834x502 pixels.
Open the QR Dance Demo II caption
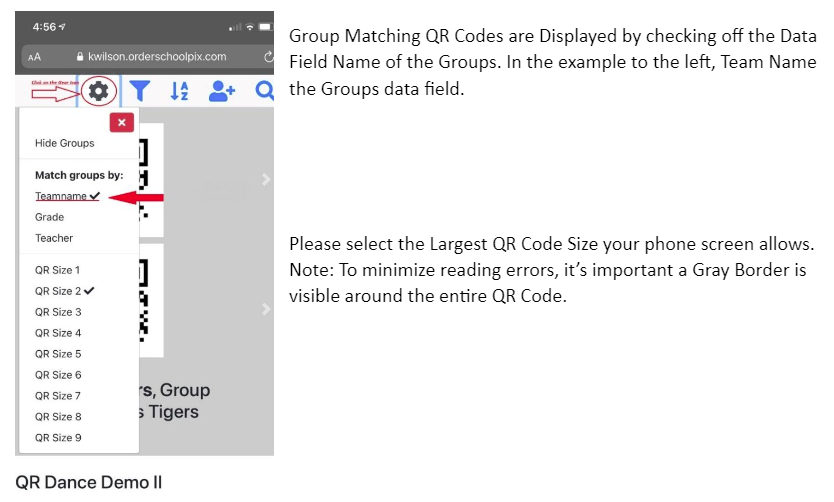(88, 482)
